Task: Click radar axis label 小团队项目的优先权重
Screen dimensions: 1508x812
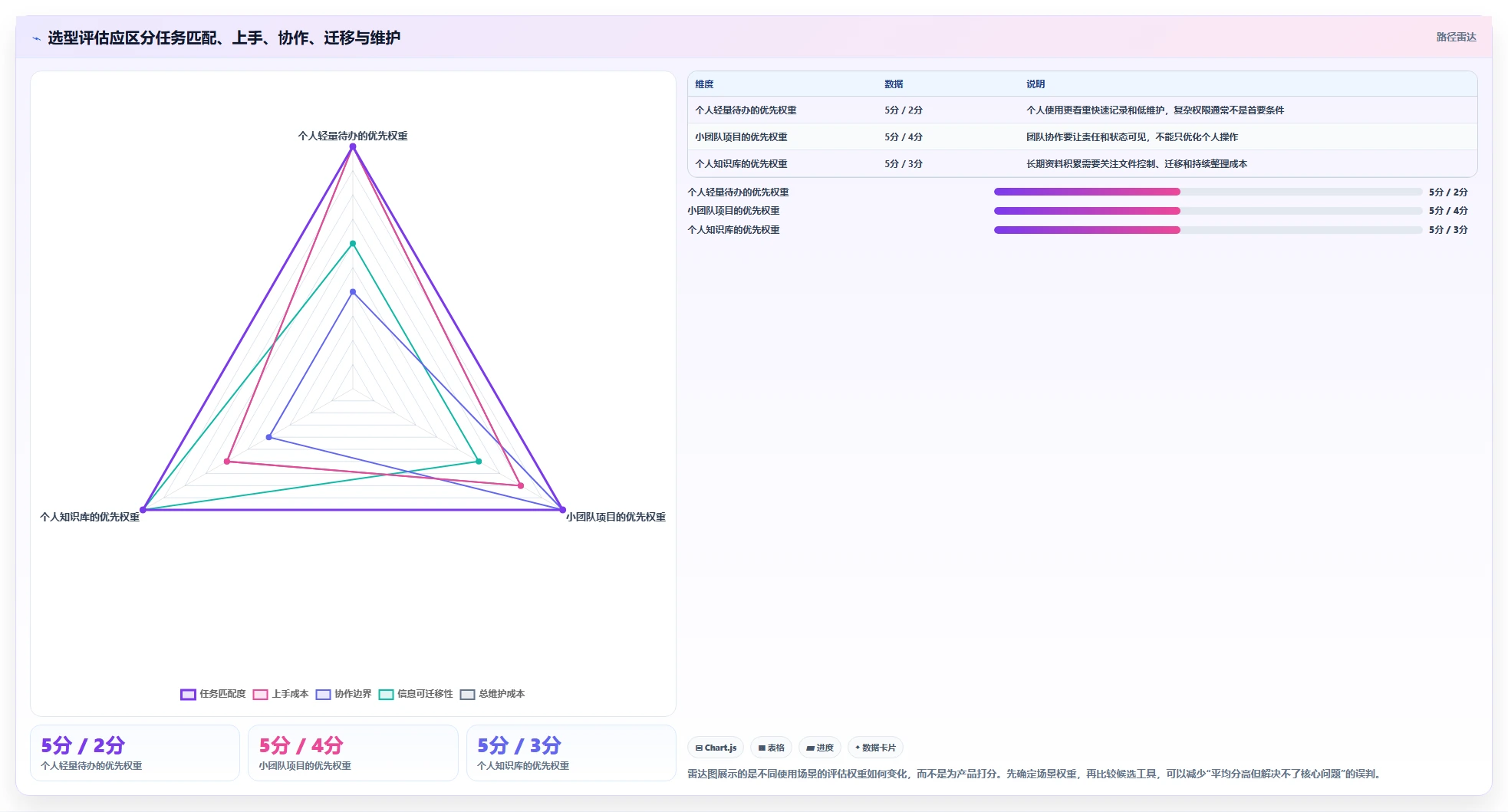Action: coord(616,518)
